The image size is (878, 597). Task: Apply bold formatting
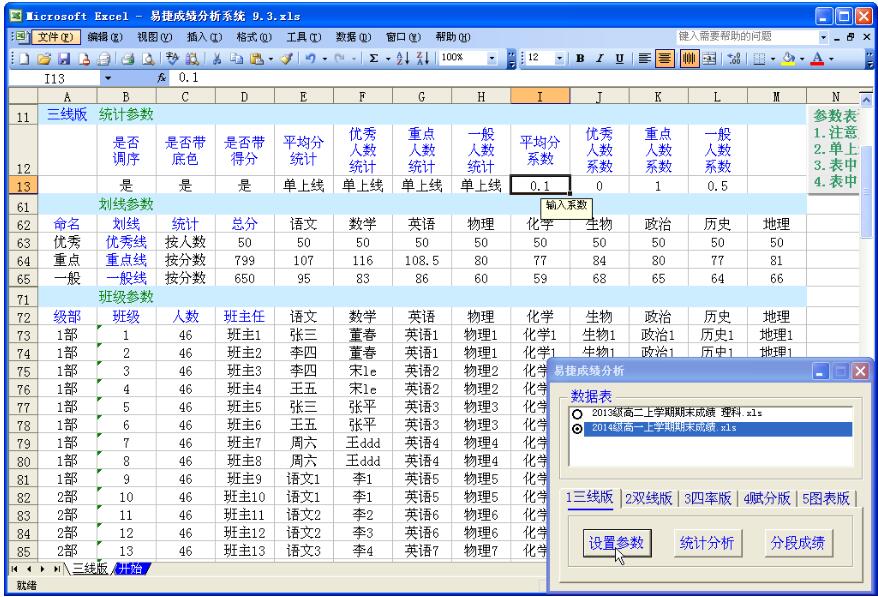(580, 58)
